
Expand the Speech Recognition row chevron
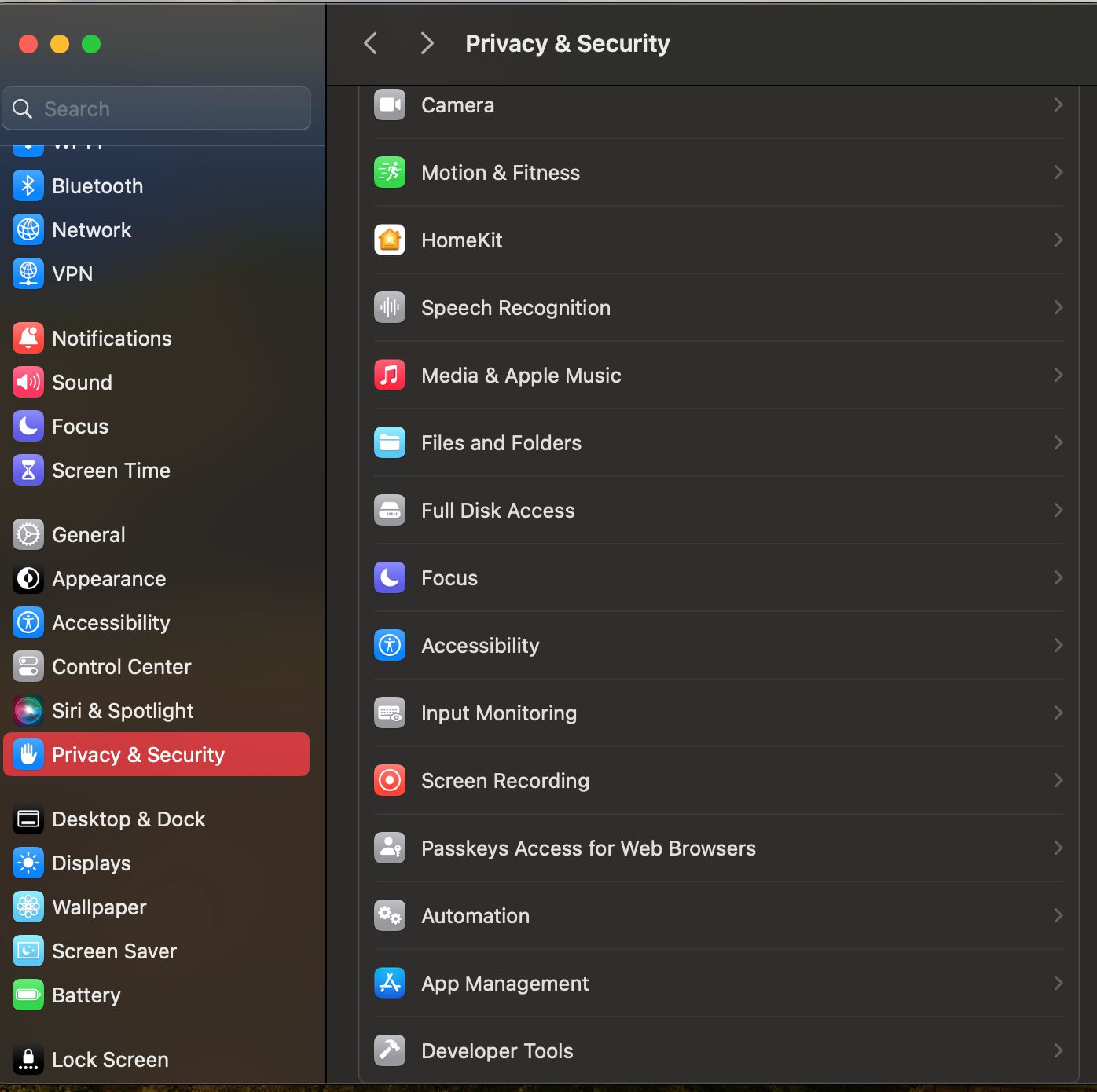coord(1058,308)
